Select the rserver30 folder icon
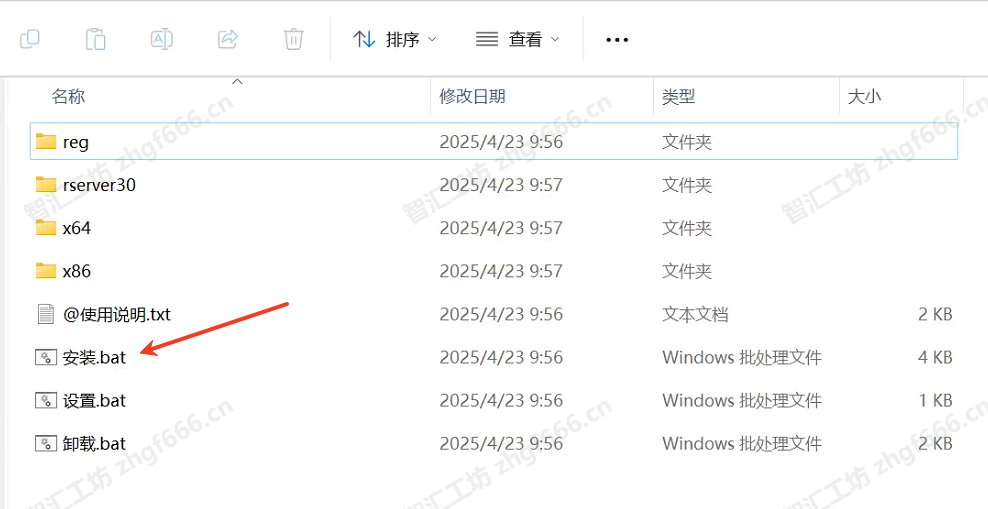The image size is (988, 509). [46, 185]
